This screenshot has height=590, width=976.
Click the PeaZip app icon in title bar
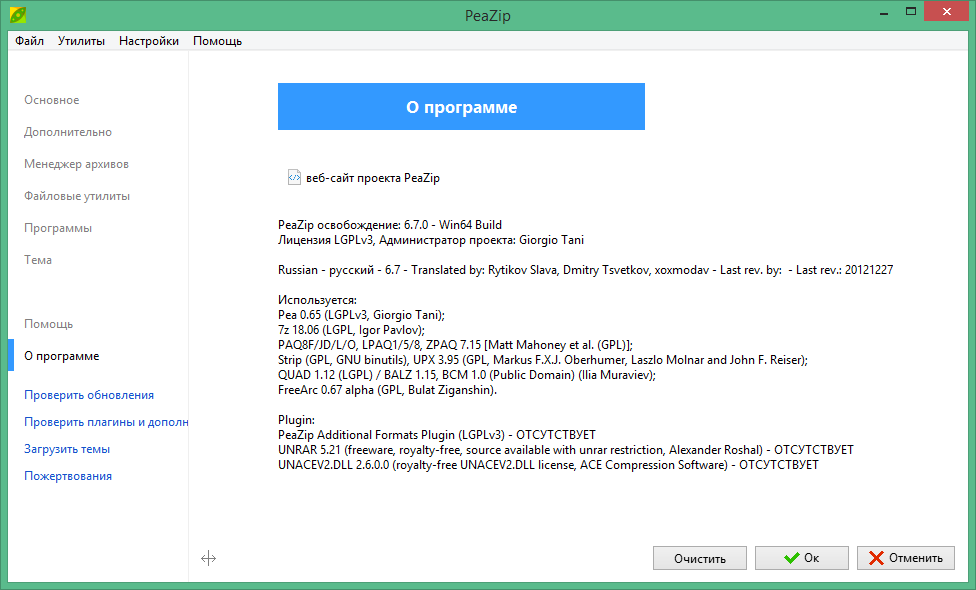[x=17, y=15]
